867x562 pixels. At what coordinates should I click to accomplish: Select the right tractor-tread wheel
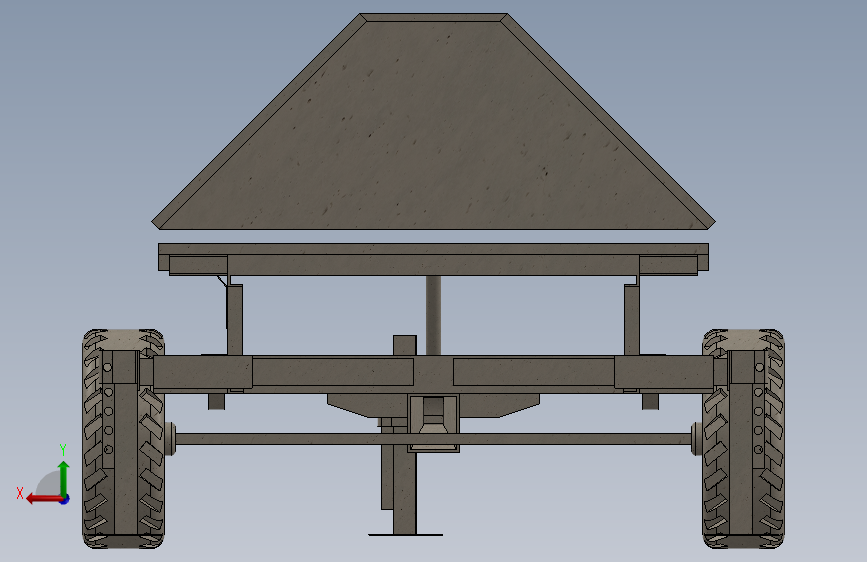point(743,439)
